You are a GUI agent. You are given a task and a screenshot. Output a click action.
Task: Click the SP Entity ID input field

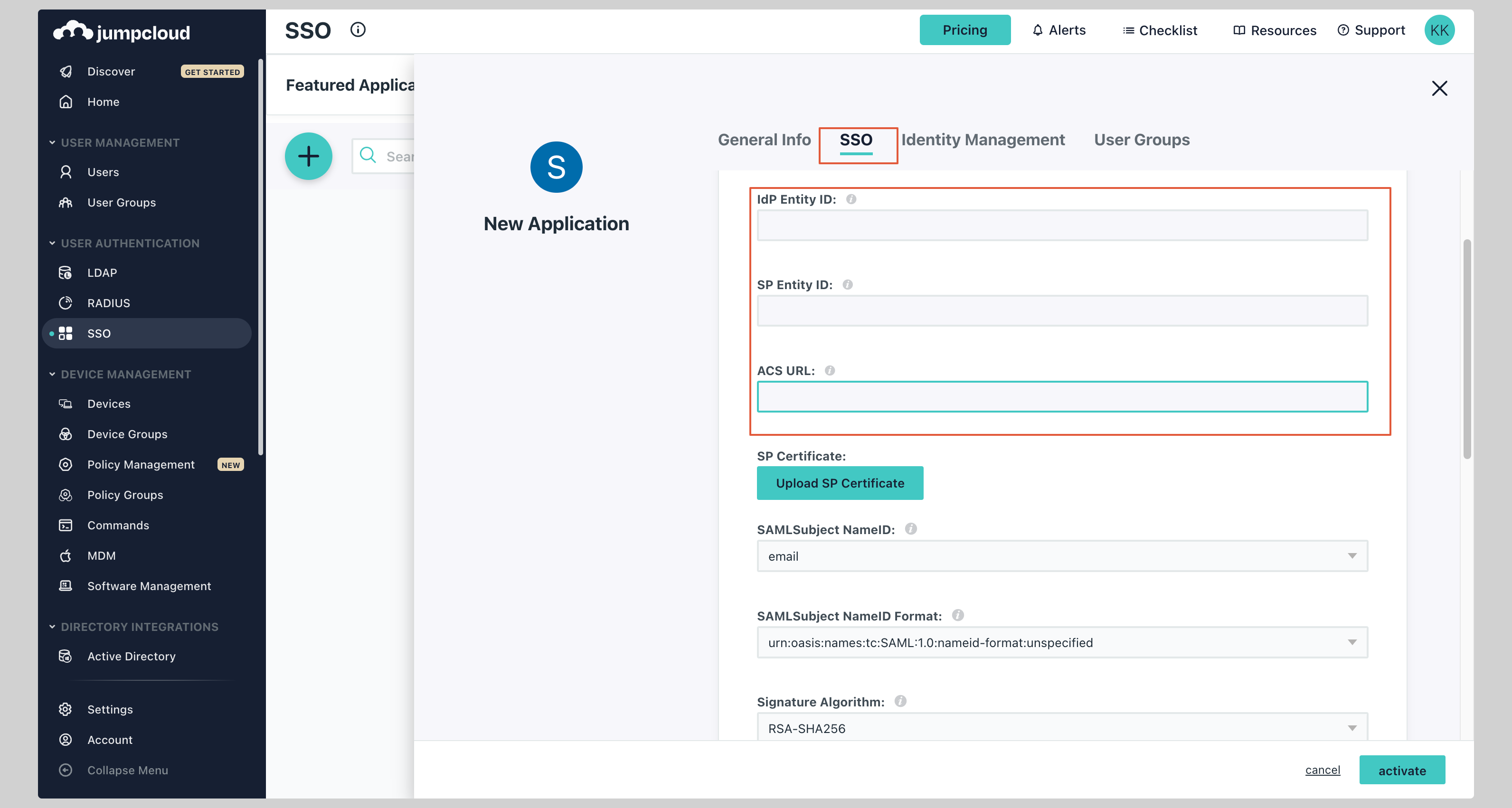[x=1062, y=310]
